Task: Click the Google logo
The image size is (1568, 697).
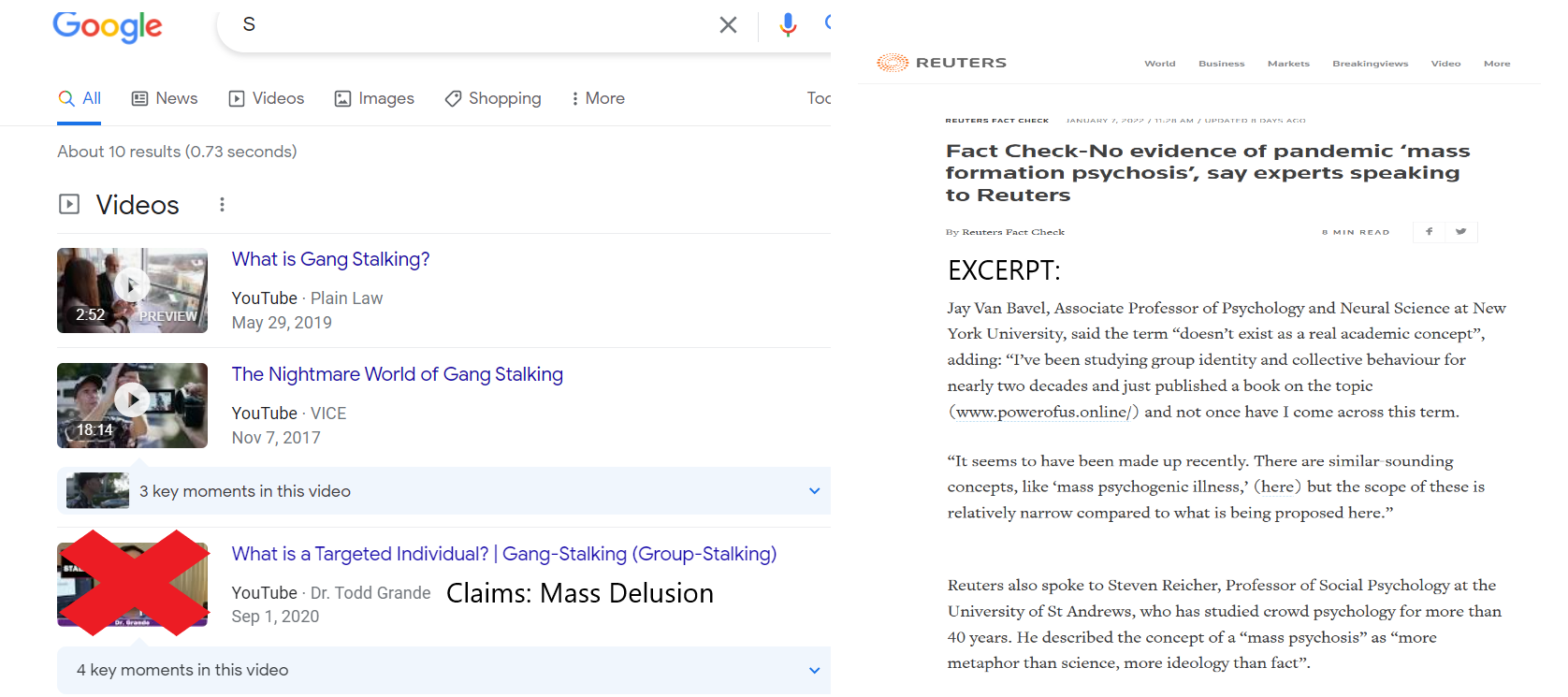Action: pos(108,27)
